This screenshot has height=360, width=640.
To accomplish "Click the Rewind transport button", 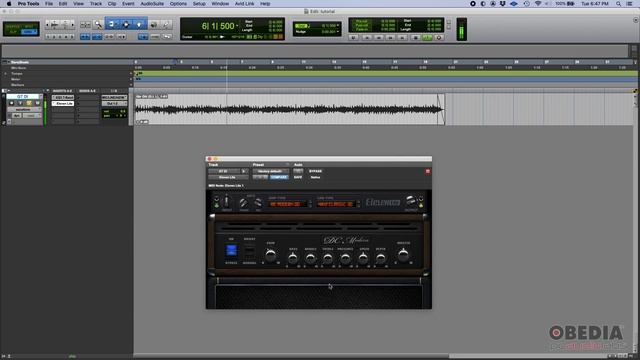I will [378, 38].
